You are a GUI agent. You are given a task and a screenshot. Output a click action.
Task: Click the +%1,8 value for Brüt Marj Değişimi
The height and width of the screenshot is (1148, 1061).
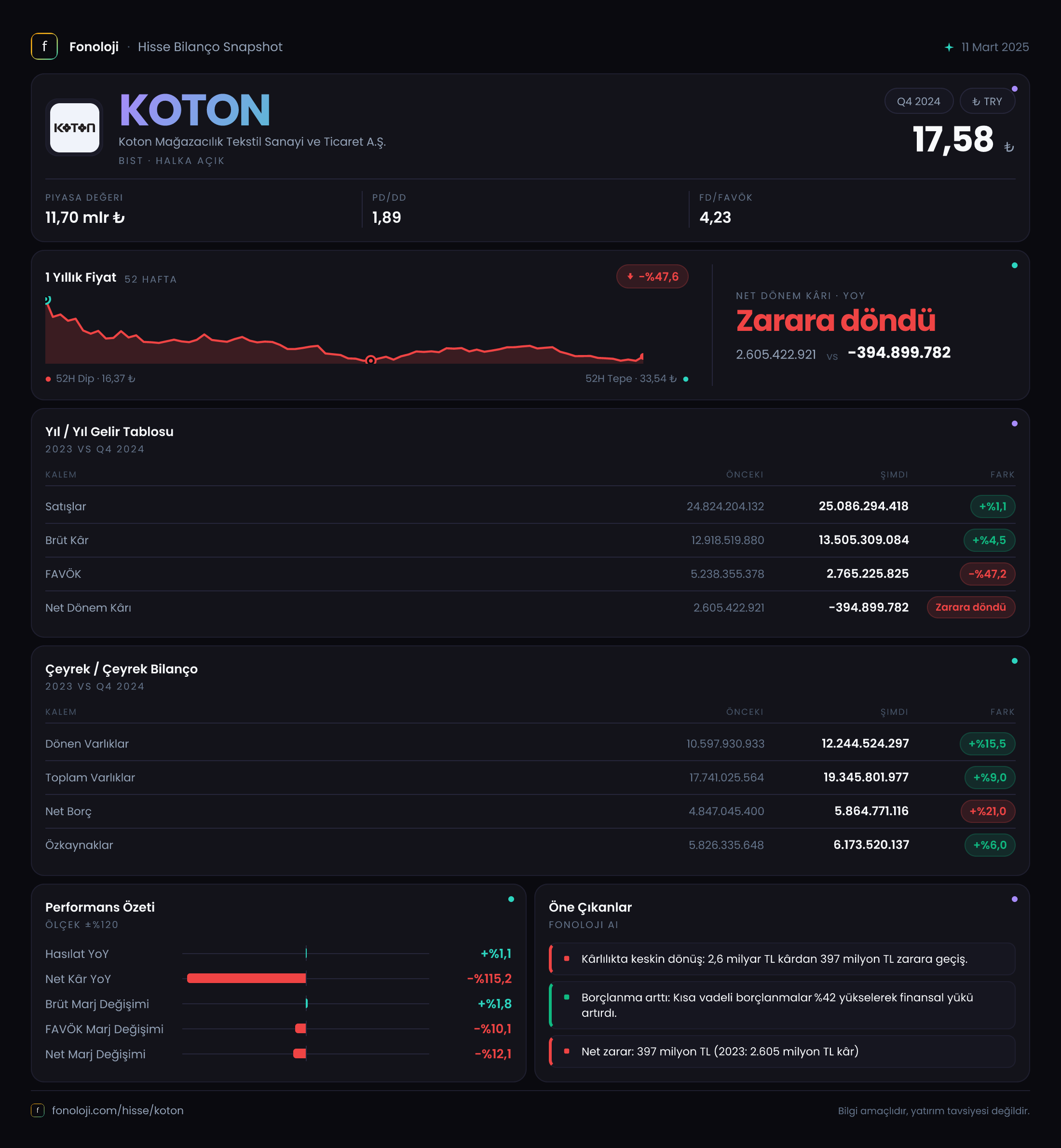pyautogui.click(x=494, y=1004)
